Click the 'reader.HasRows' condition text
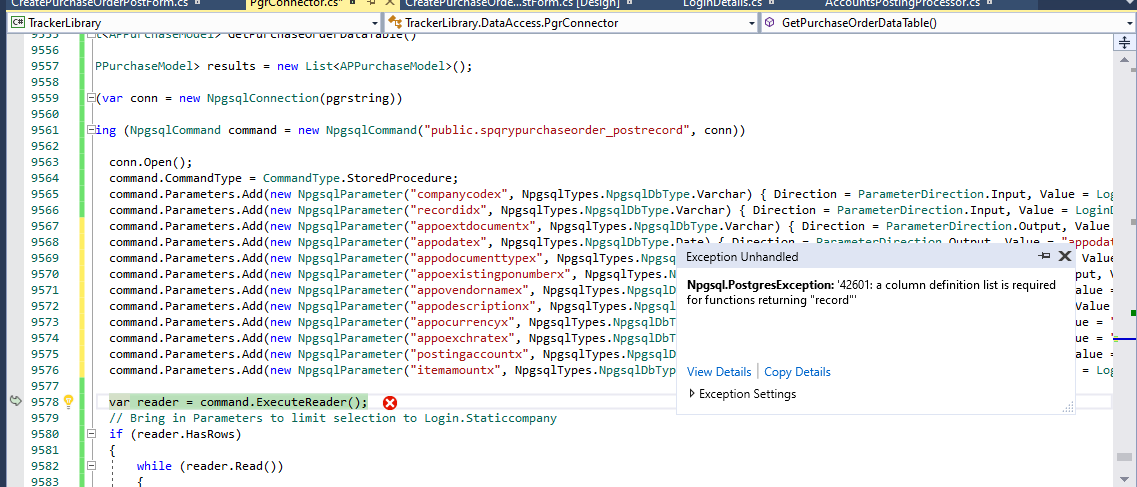This screenshot has height=487, width=1137. tap(186, 434)
